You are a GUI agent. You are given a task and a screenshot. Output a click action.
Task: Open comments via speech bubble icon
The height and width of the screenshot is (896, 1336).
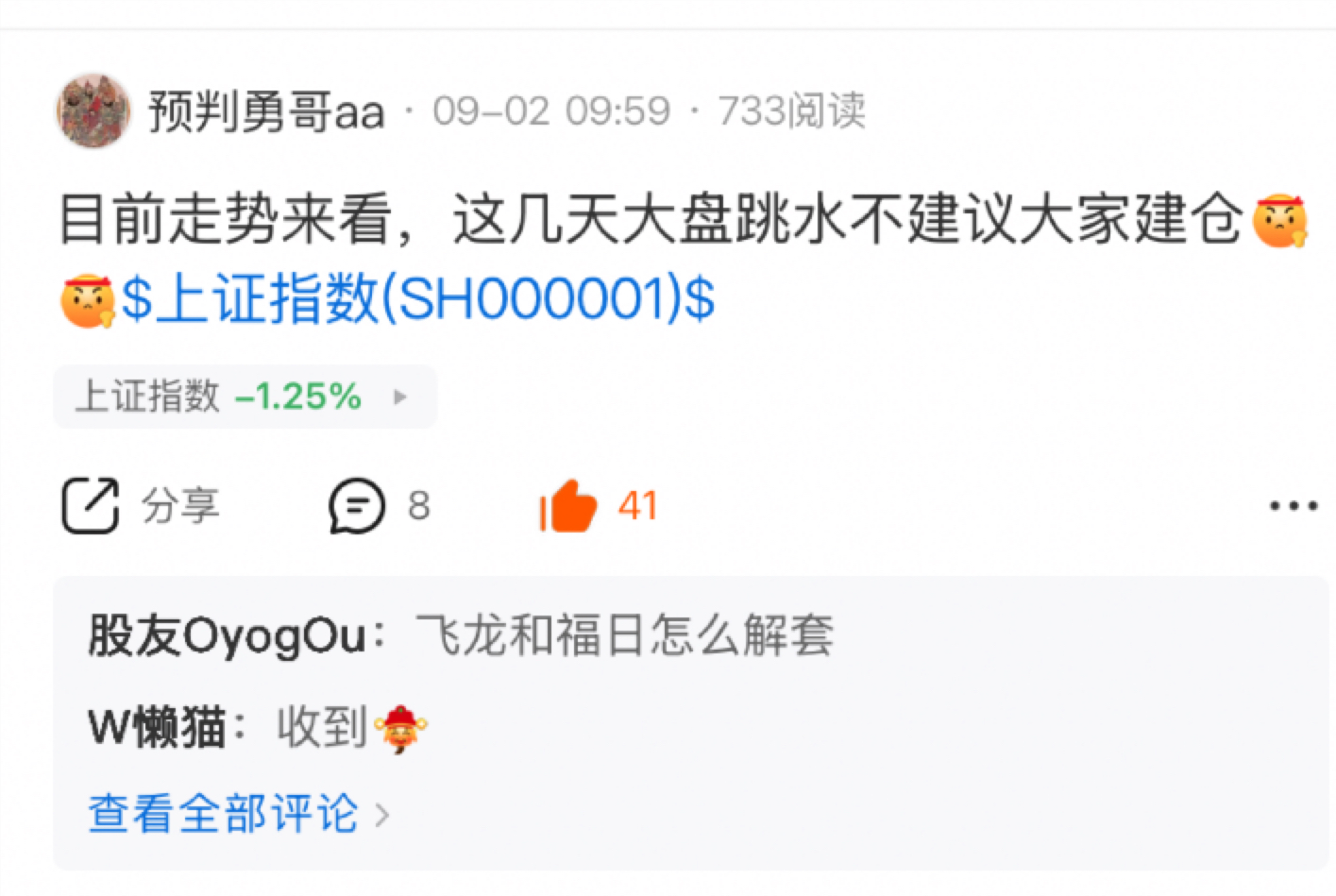[357, 506]
